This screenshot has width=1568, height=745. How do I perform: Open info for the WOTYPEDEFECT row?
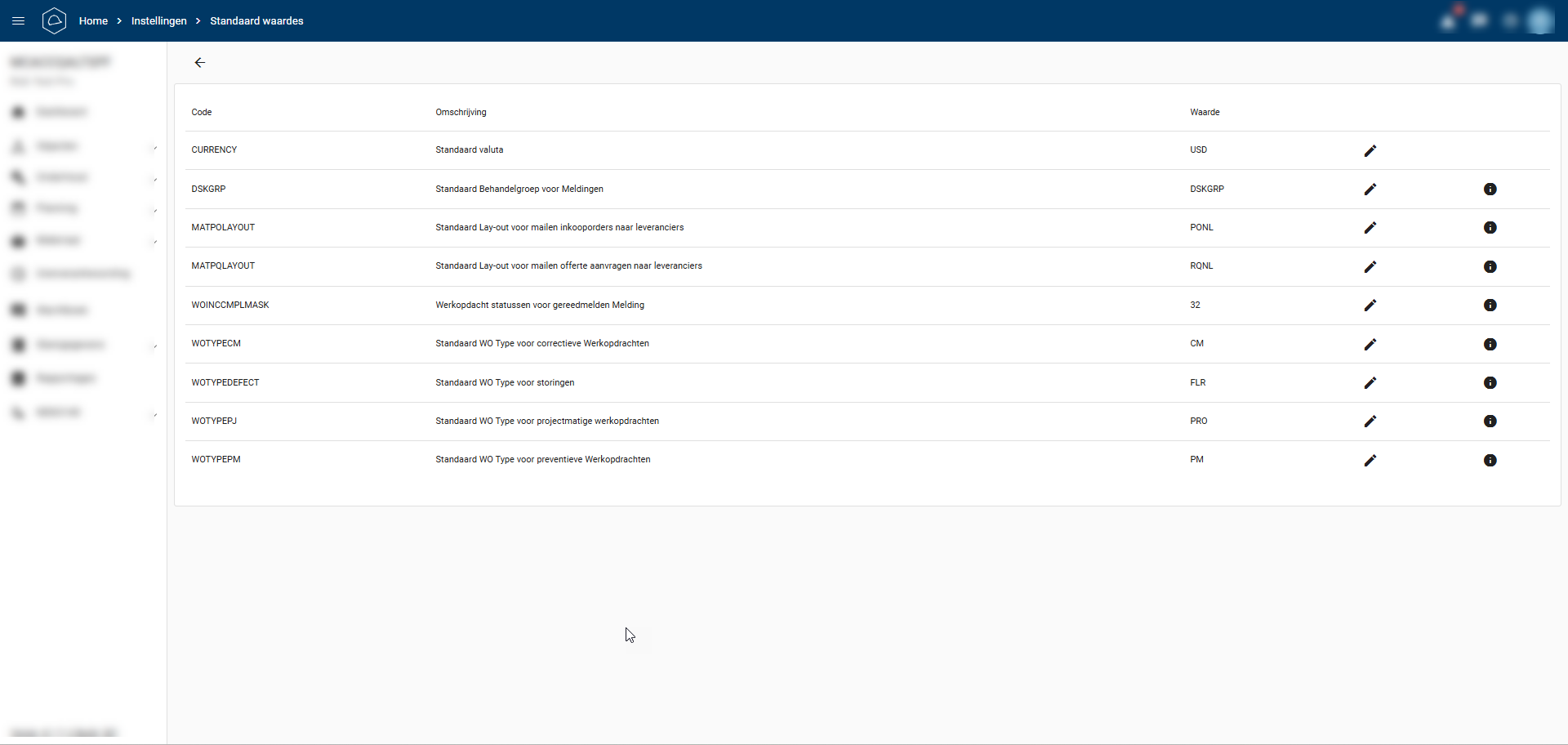(1490, 383)
